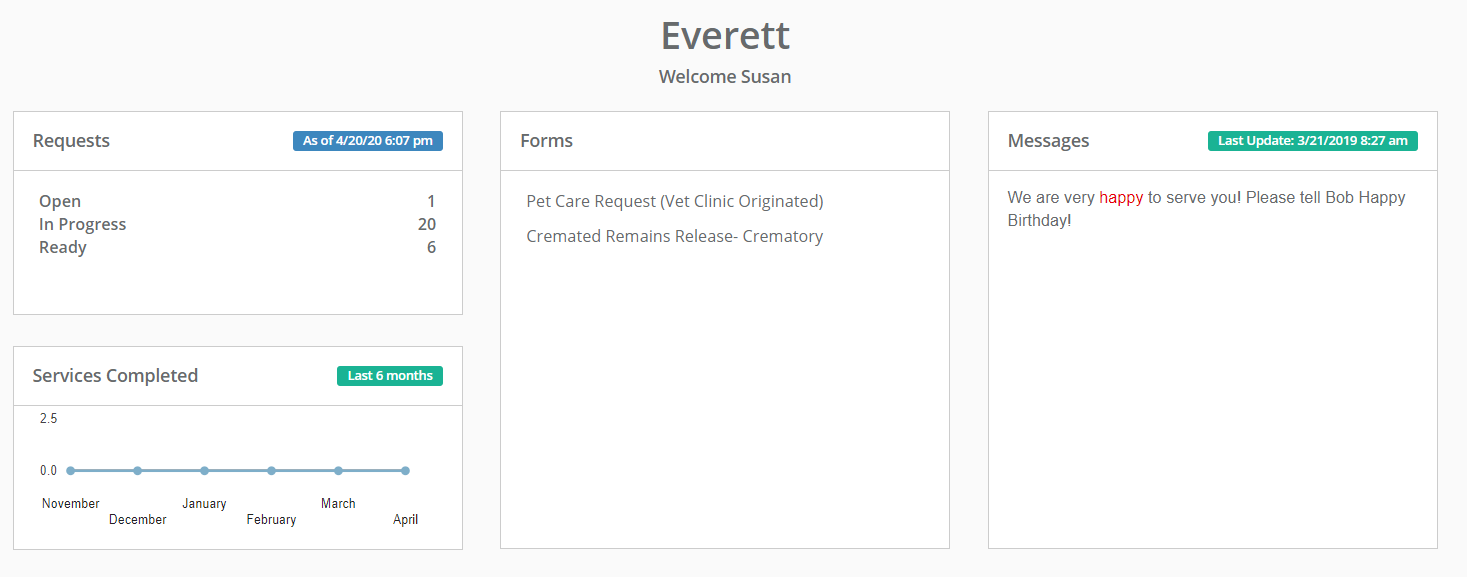Click the January axis label

(x=204, y=503)
